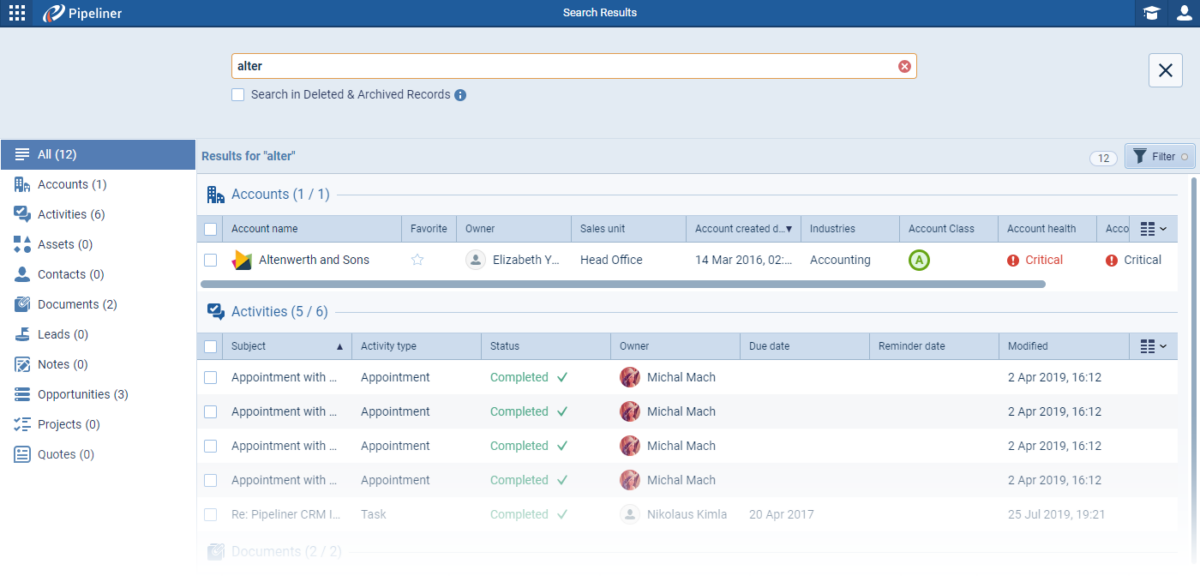Open the app grid menu icon
Screen dimensions: 1200x576
pyautogui.click(x=17, y=13)
